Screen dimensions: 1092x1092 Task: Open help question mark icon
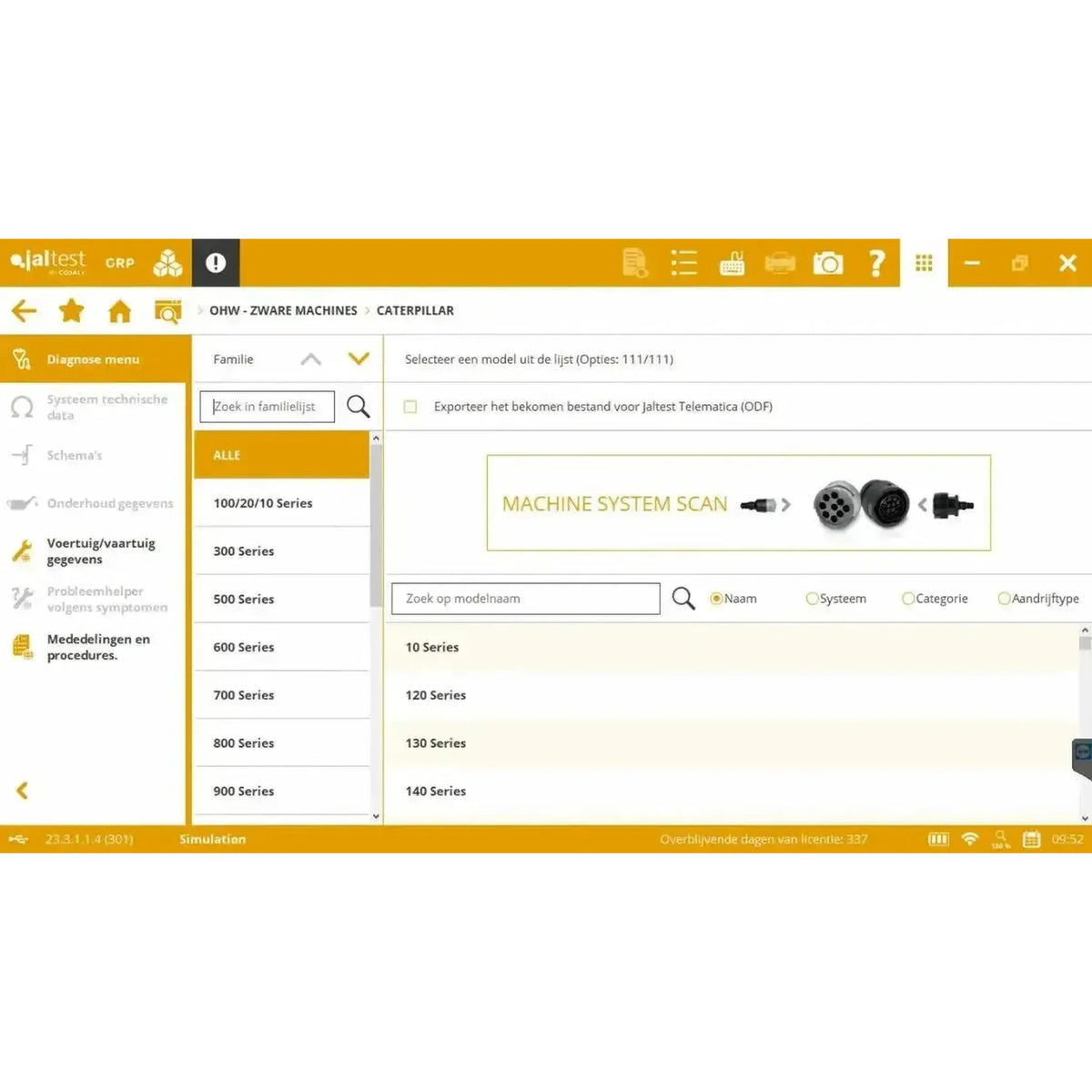[876, 263]
